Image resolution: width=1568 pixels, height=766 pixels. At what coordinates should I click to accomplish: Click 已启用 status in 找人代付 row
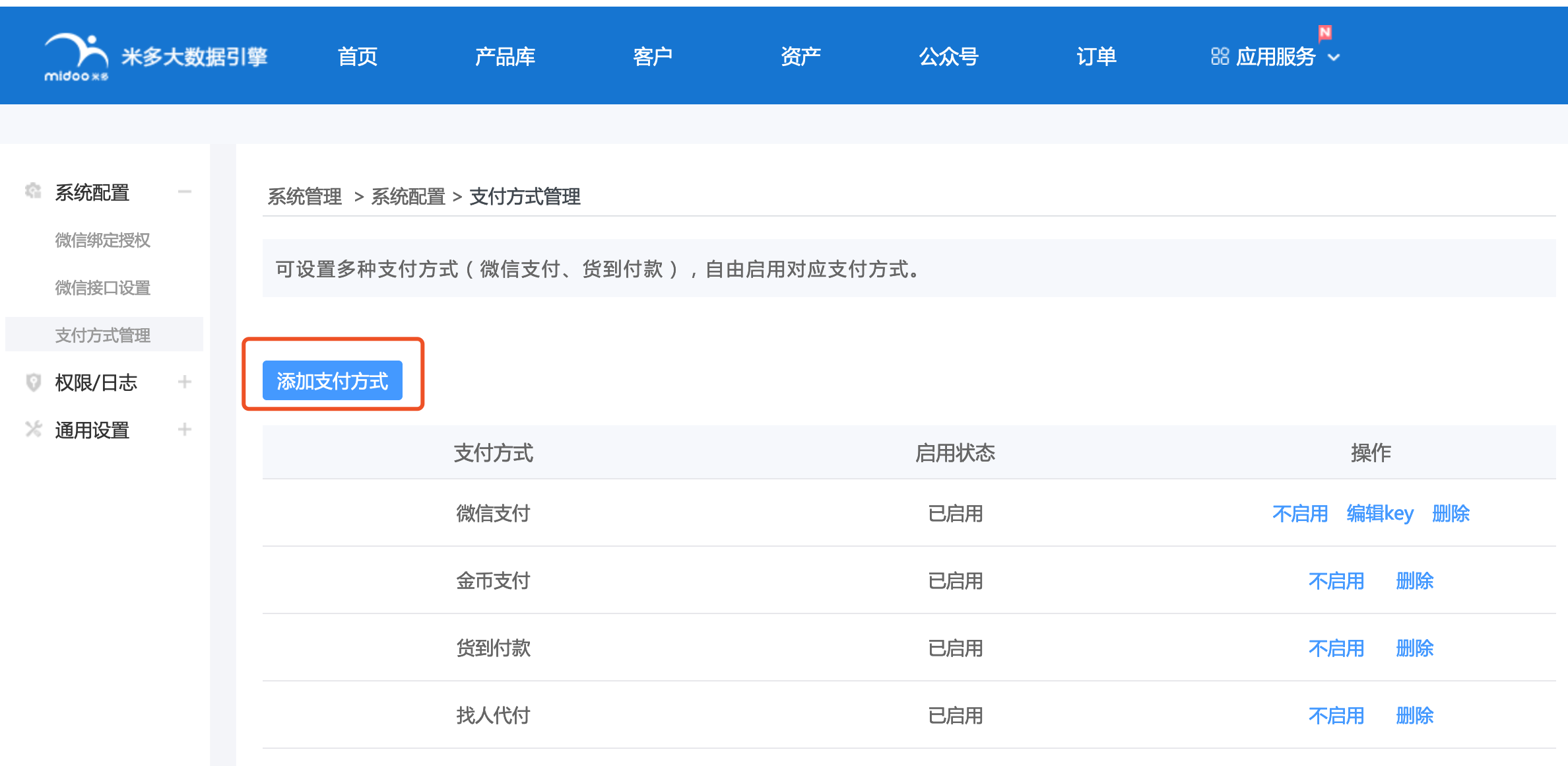click(x=955, y=715)
